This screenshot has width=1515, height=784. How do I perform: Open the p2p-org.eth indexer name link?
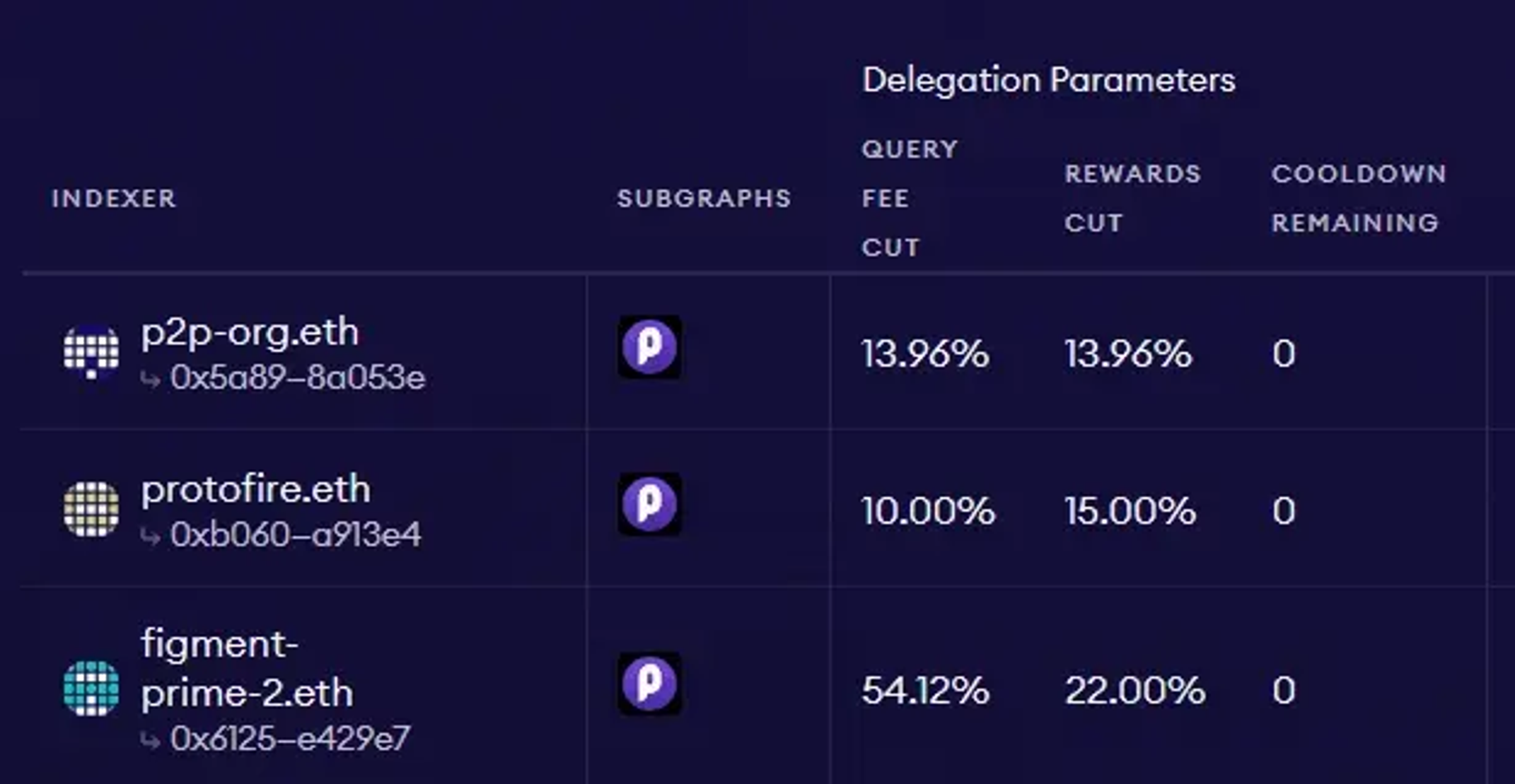[x=250, y=333]
